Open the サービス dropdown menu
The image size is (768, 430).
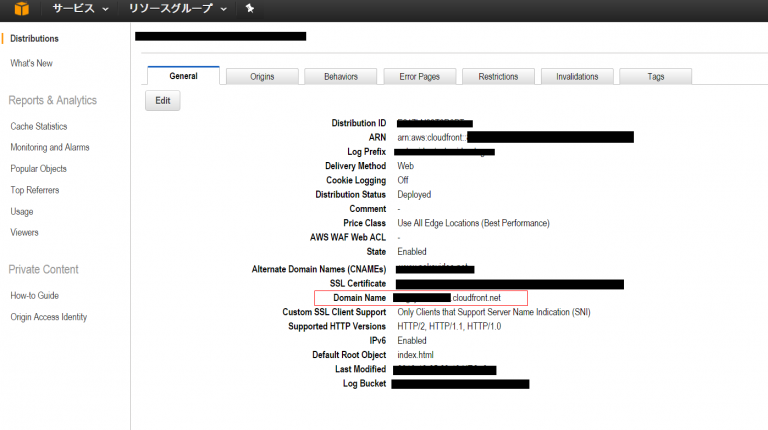point(80,9)
